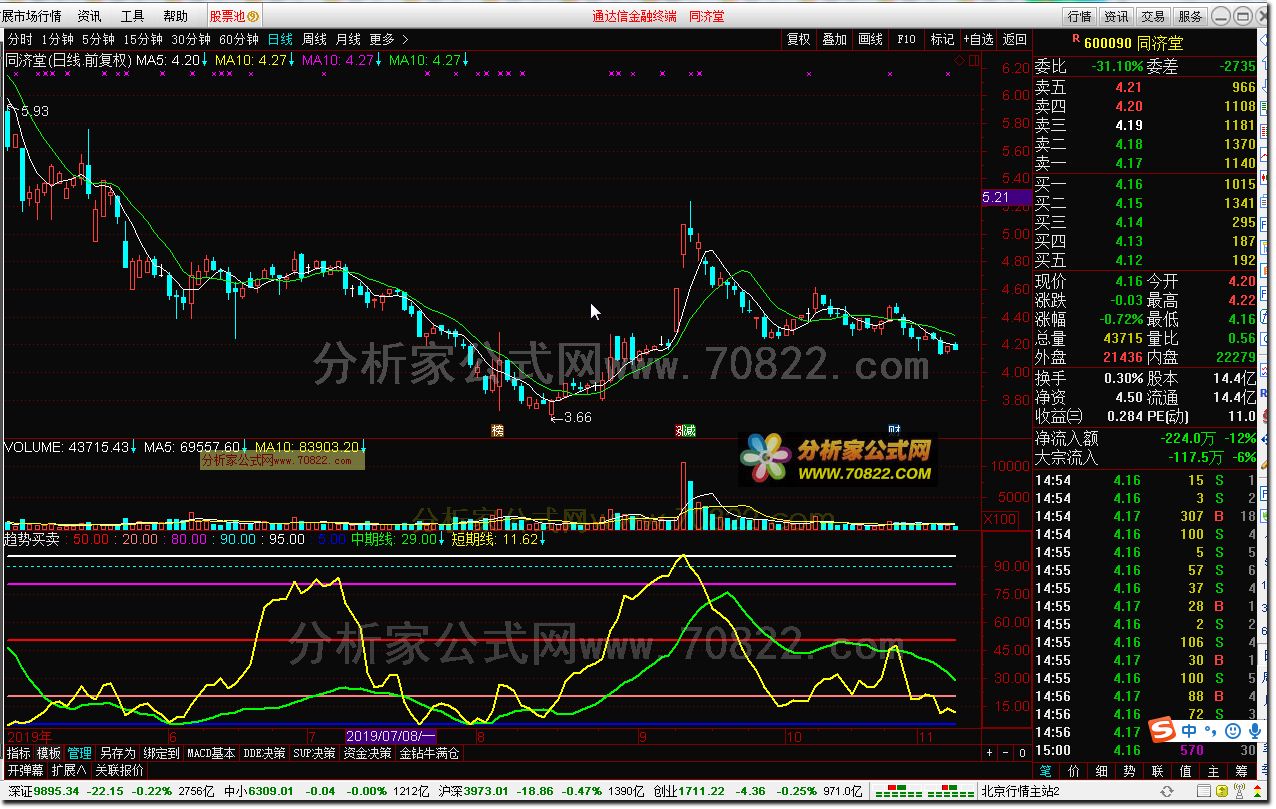Click arrow next to 中期线 29.00
The height and width of the screenshot is (809, 1276).
pyautogui.click(x=442, y=539)
